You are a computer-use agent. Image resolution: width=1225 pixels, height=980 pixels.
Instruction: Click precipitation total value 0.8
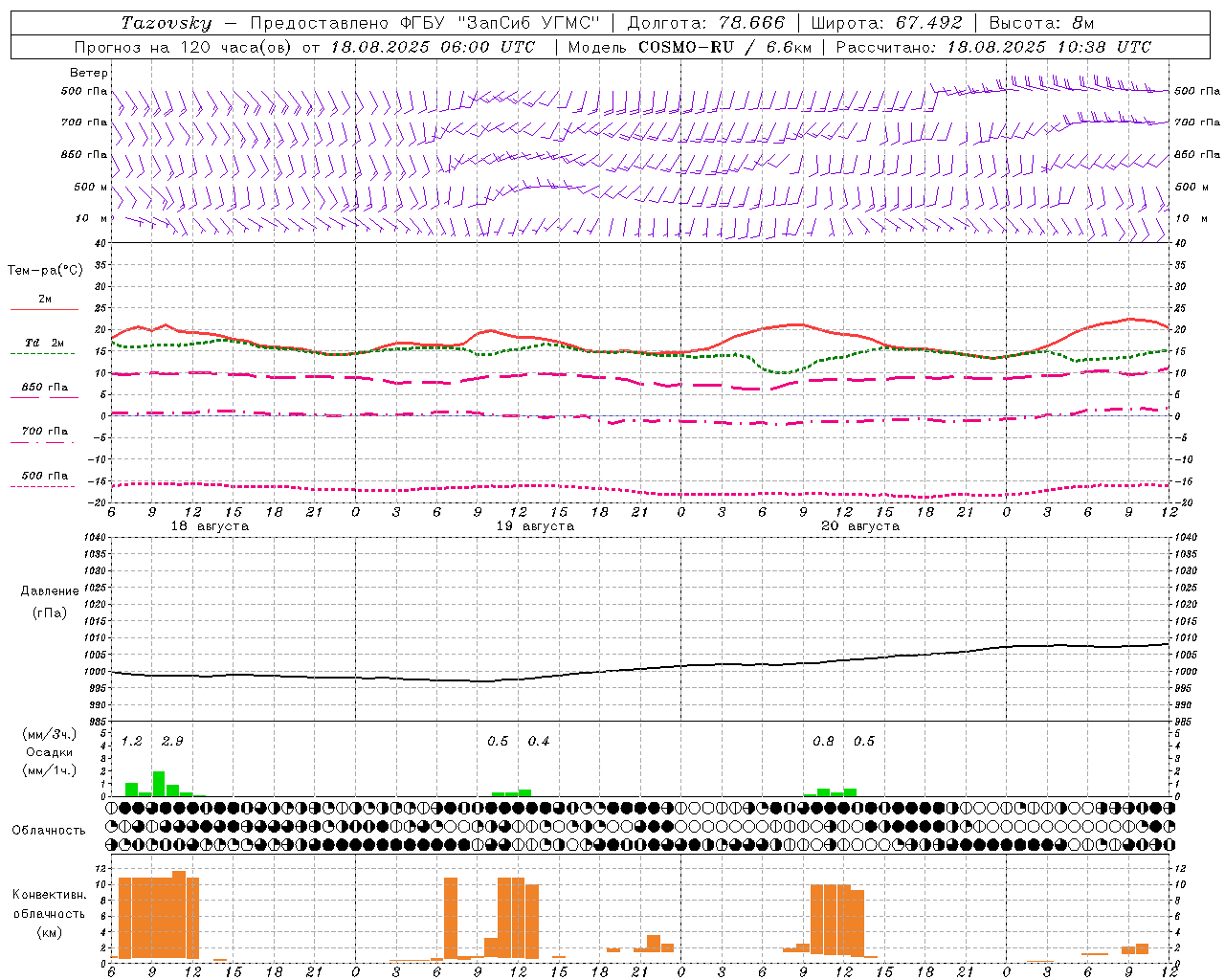click(x=823, y=742)
